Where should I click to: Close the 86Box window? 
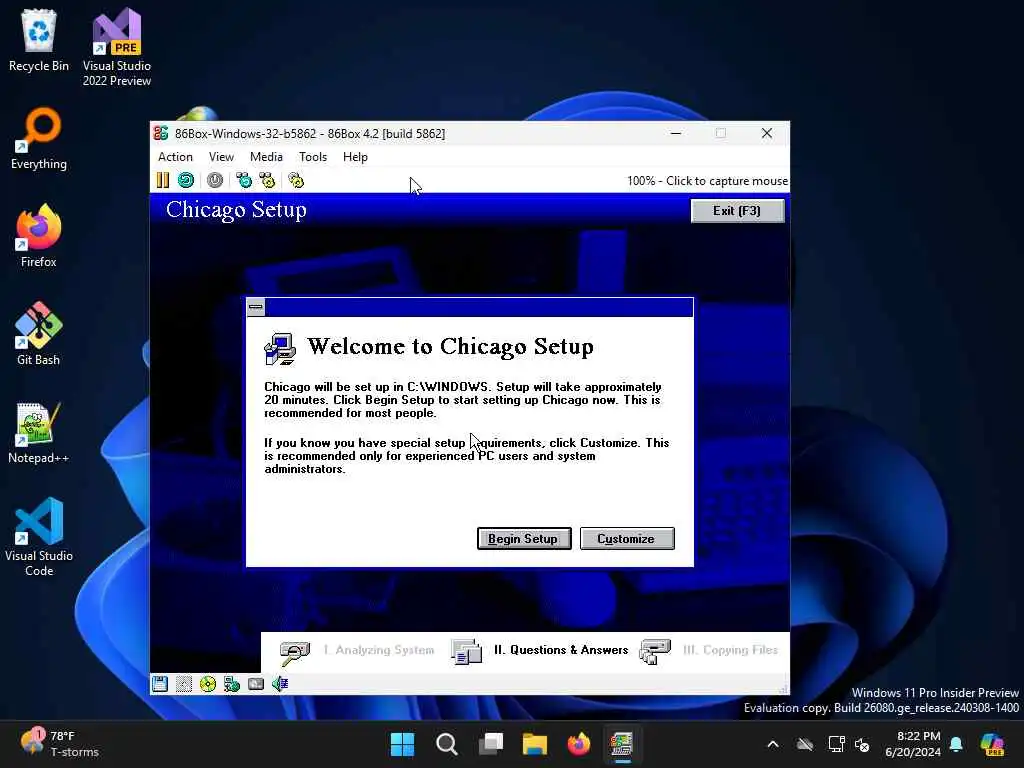tap(767, 133)
